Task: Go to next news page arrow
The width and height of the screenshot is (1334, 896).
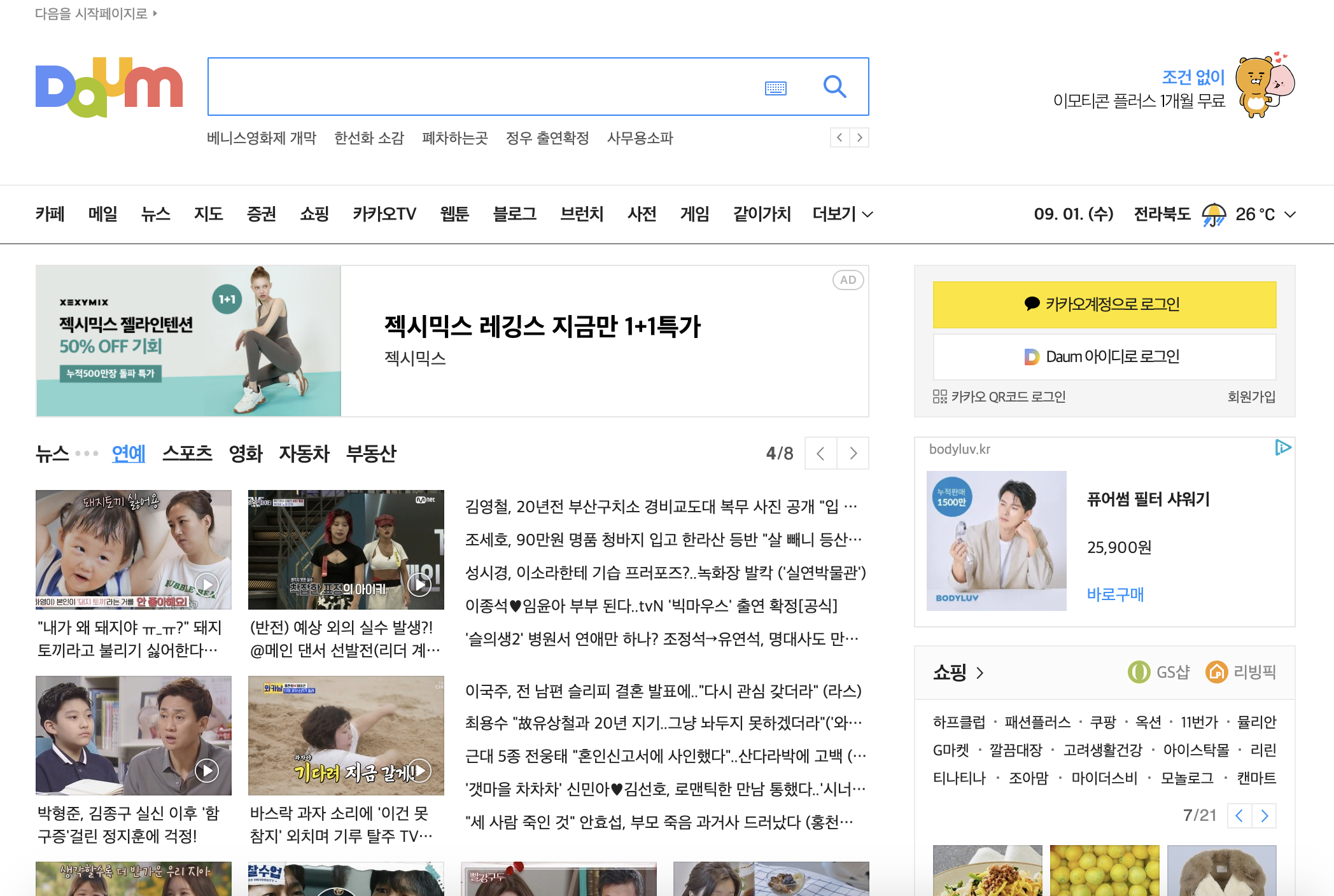Action: click(x=853, y=454)
